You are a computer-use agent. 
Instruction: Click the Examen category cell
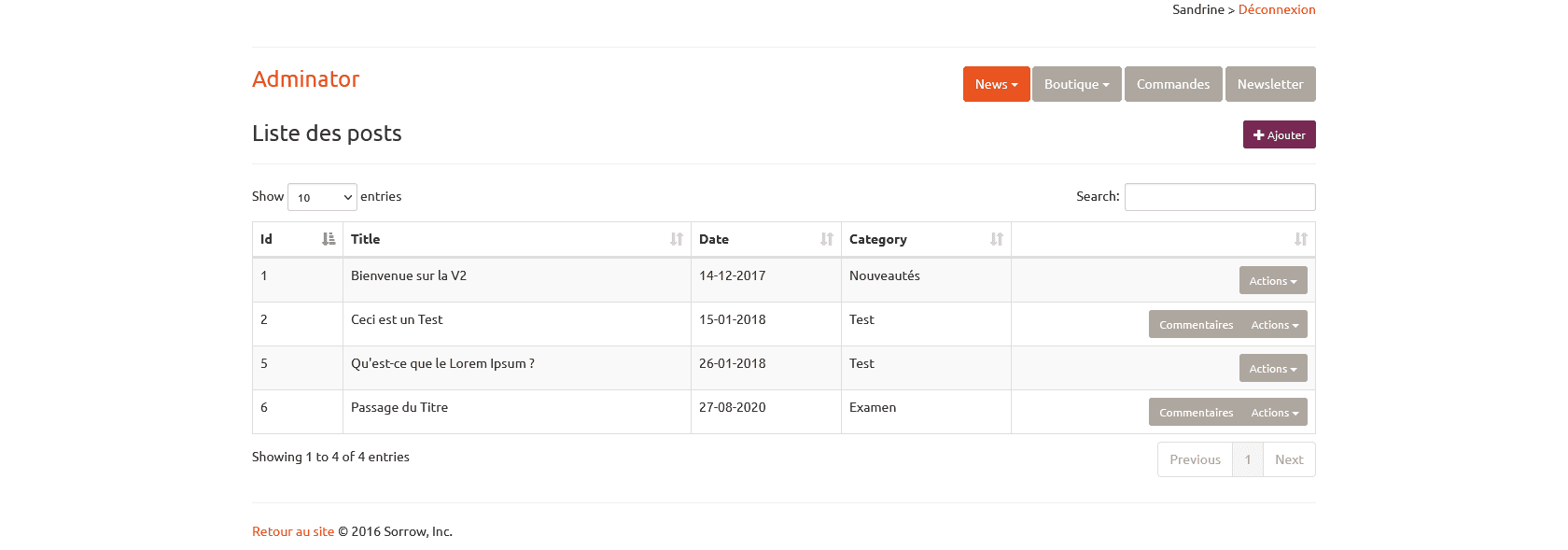point(926,412)
